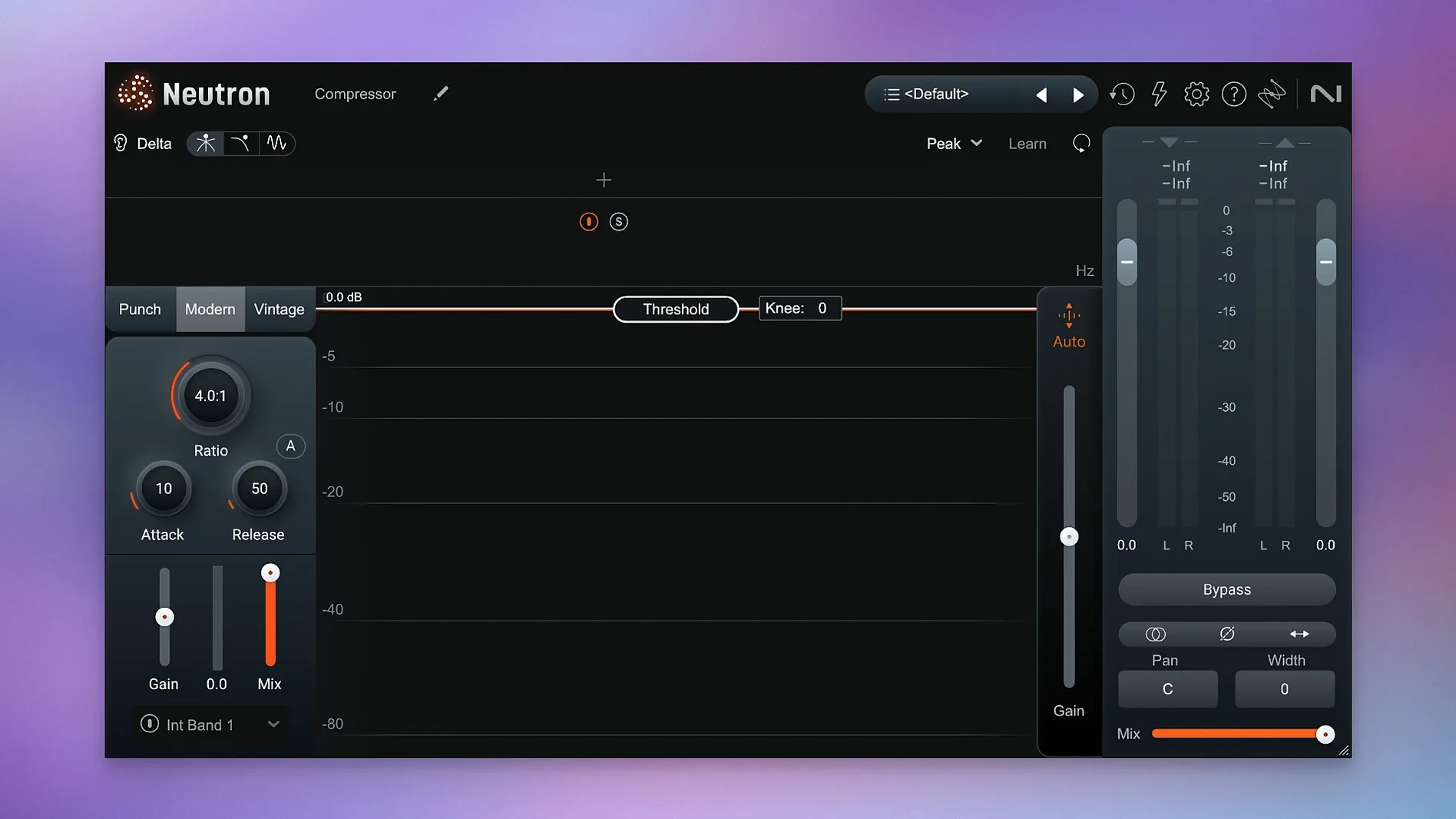Viewport: 1456px width, 819px height.
Task: Click the Width value field
Action: [1284, 689]
